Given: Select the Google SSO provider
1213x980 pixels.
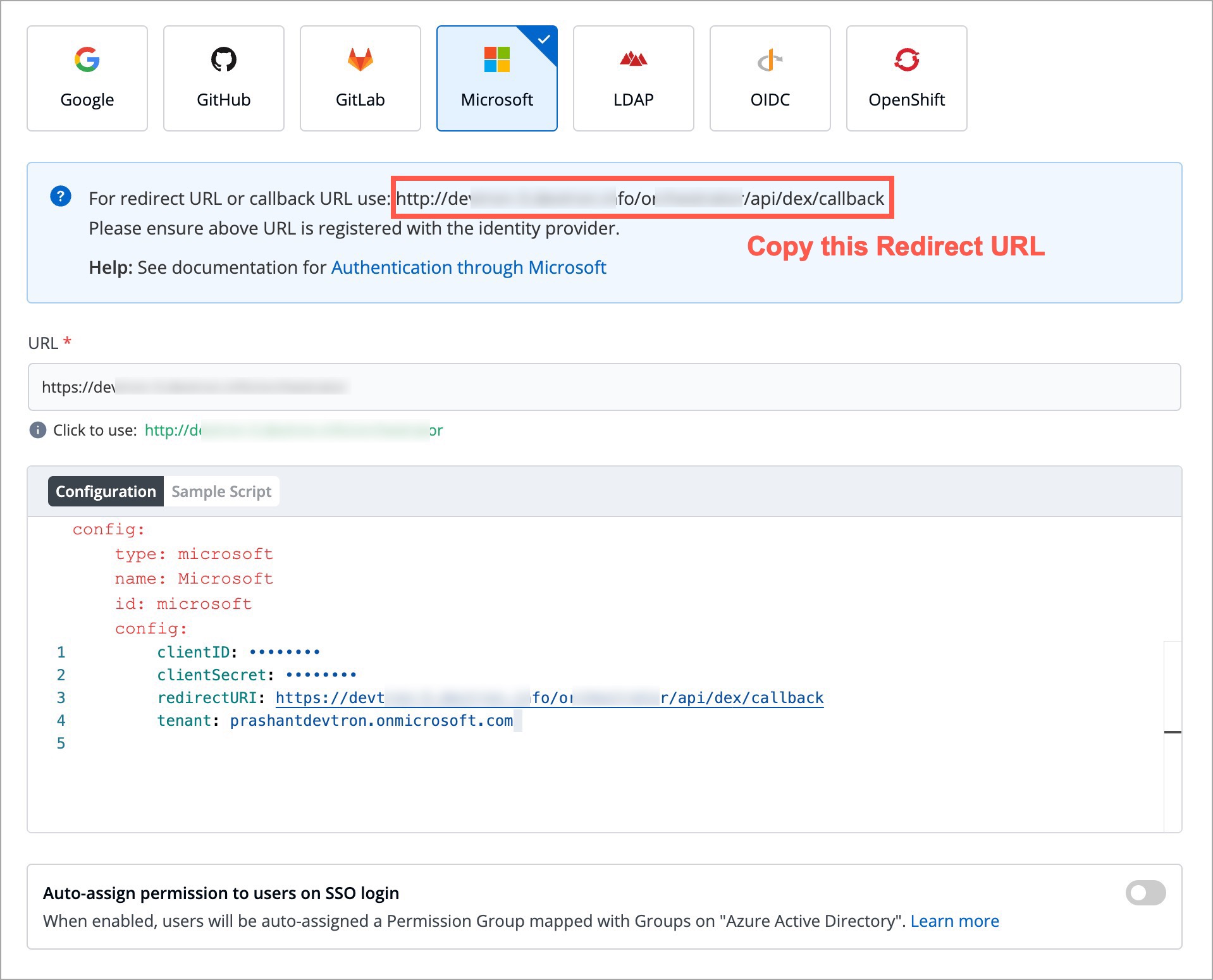Looking at the screenshot, I should (x=87, y=77).
